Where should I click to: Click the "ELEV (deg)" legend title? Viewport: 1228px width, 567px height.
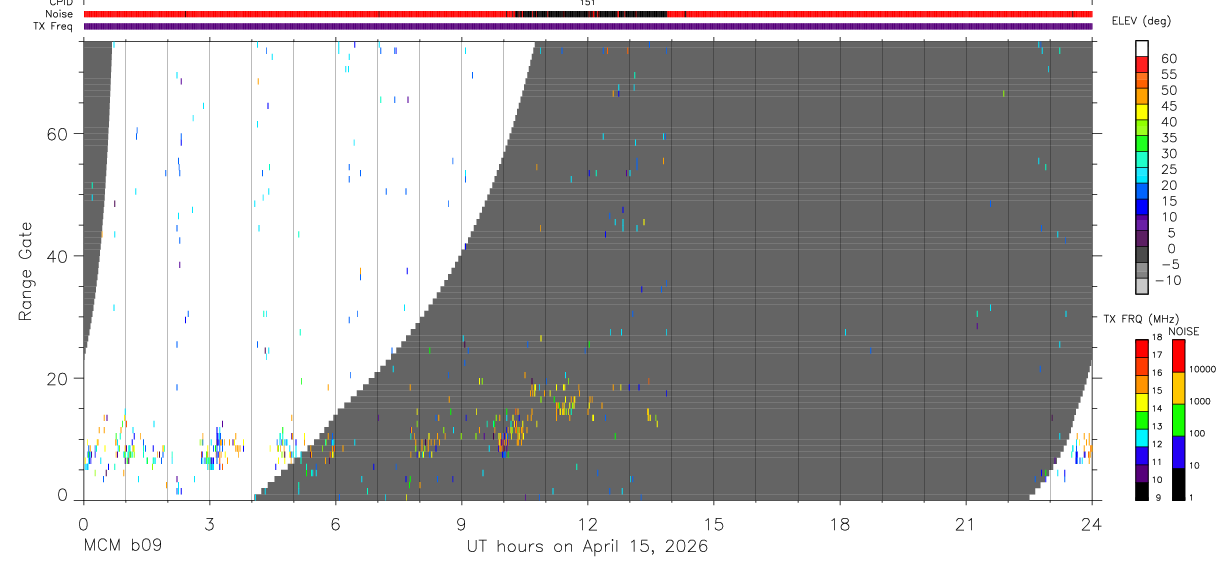(x=1142, y=22)
